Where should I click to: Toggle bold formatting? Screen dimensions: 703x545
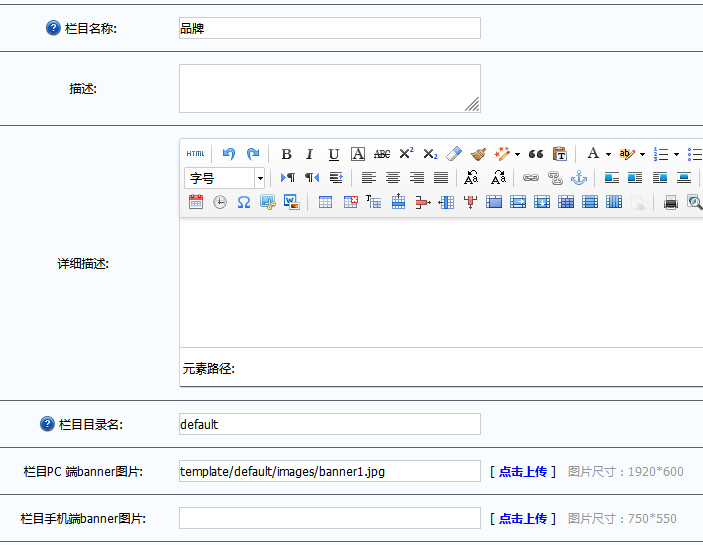286,154
